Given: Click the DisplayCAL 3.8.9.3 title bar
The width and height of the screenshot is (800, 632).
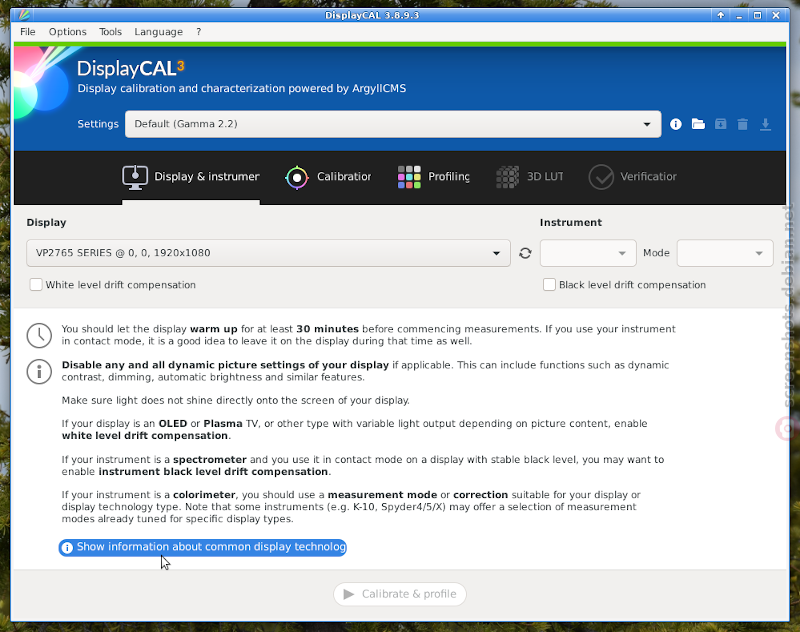Looking at the screenshot, I should (372, 15).
